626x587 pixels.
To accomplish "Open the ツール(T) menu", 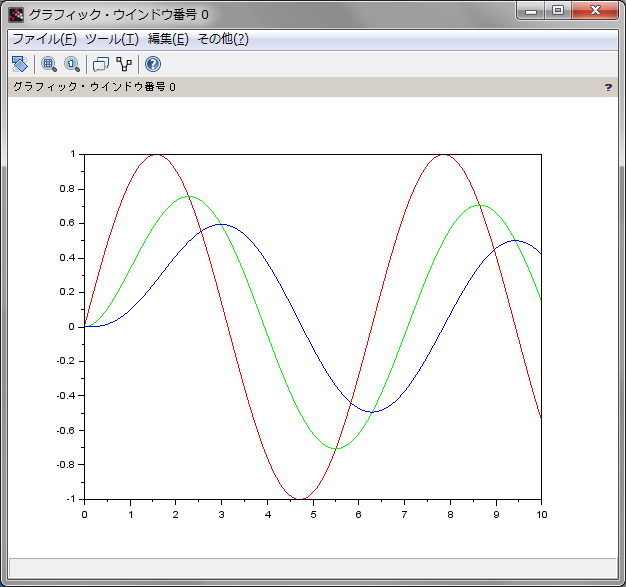I will click(x=111, y=39).
